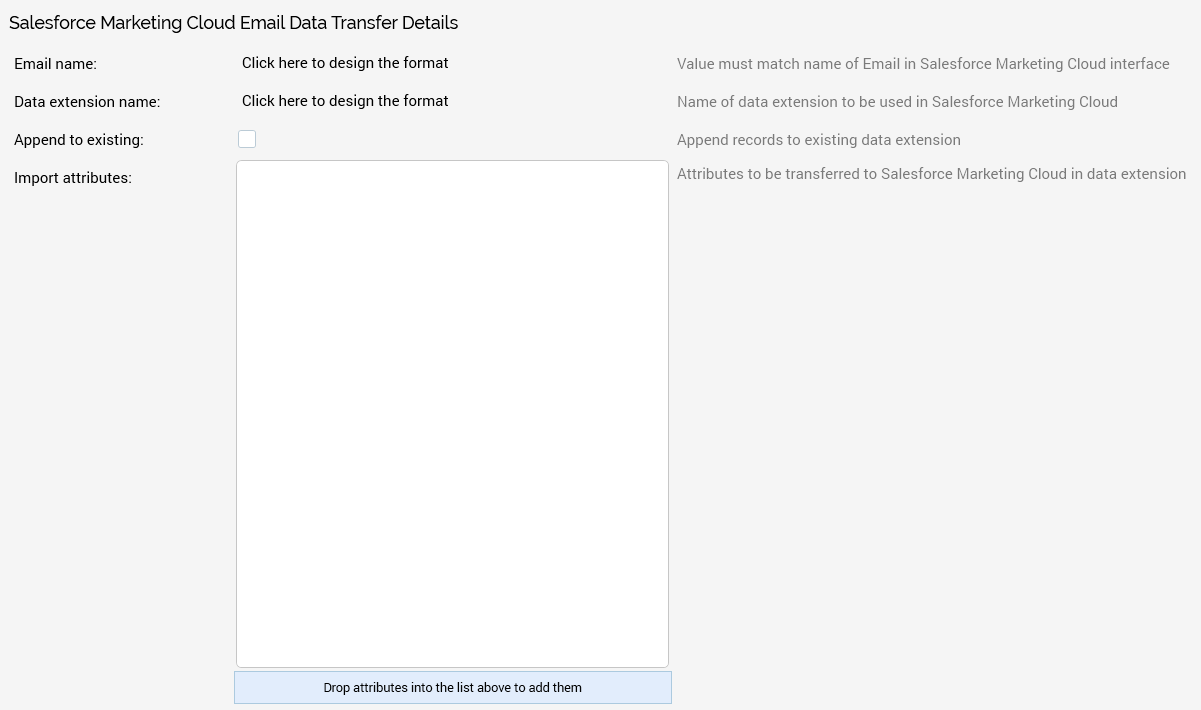
Task: Click the Salesforce Marketing Cloud details heading
Action: click(233, 22)
